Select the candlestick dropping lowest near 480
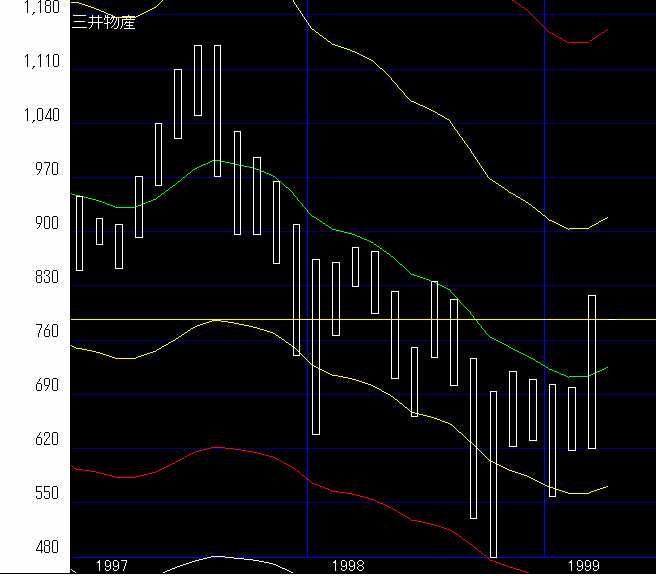 [x=493, y=474]
